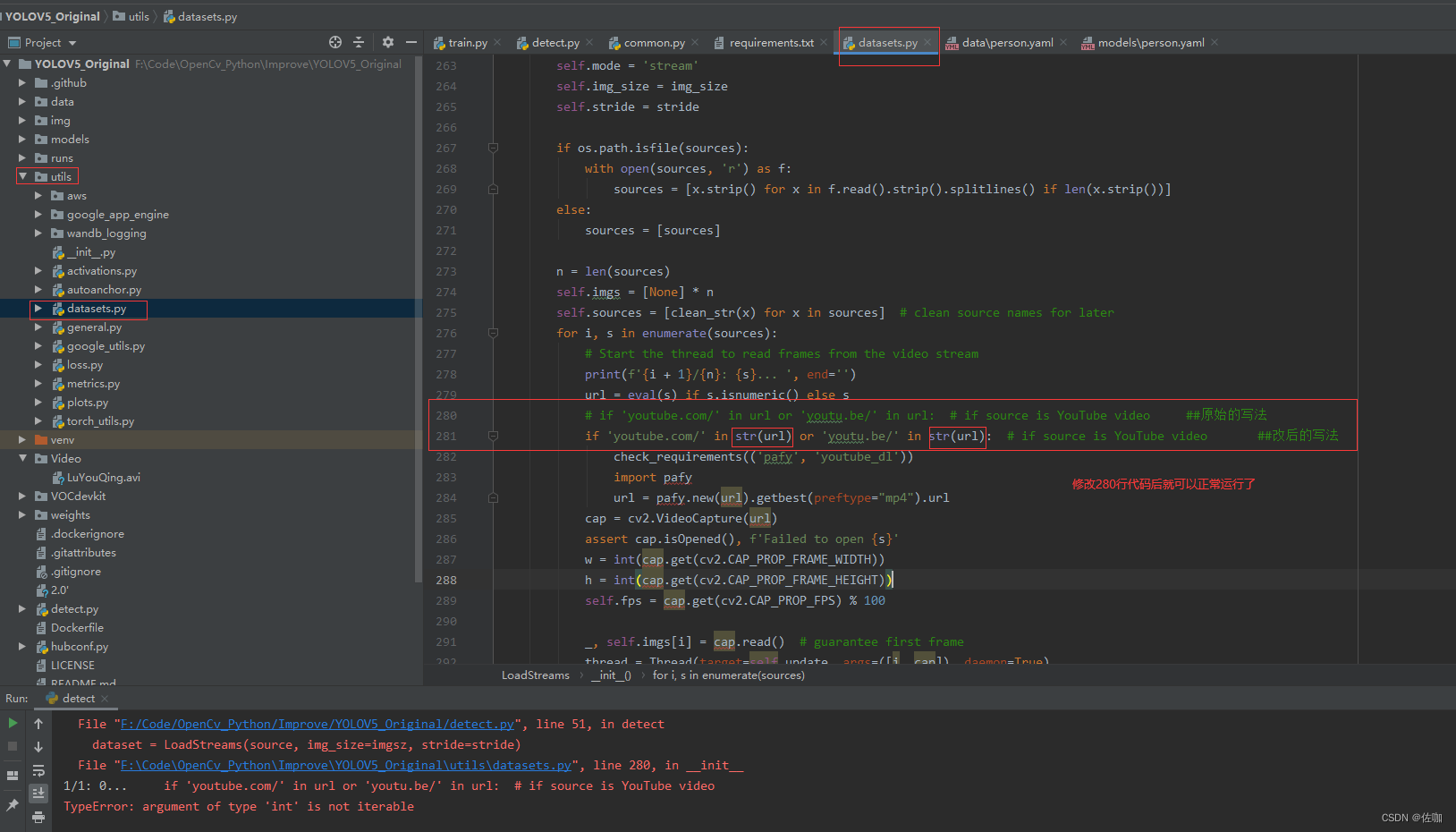
Task: Close the detect.py editor tab
Action: click(589, 42)
